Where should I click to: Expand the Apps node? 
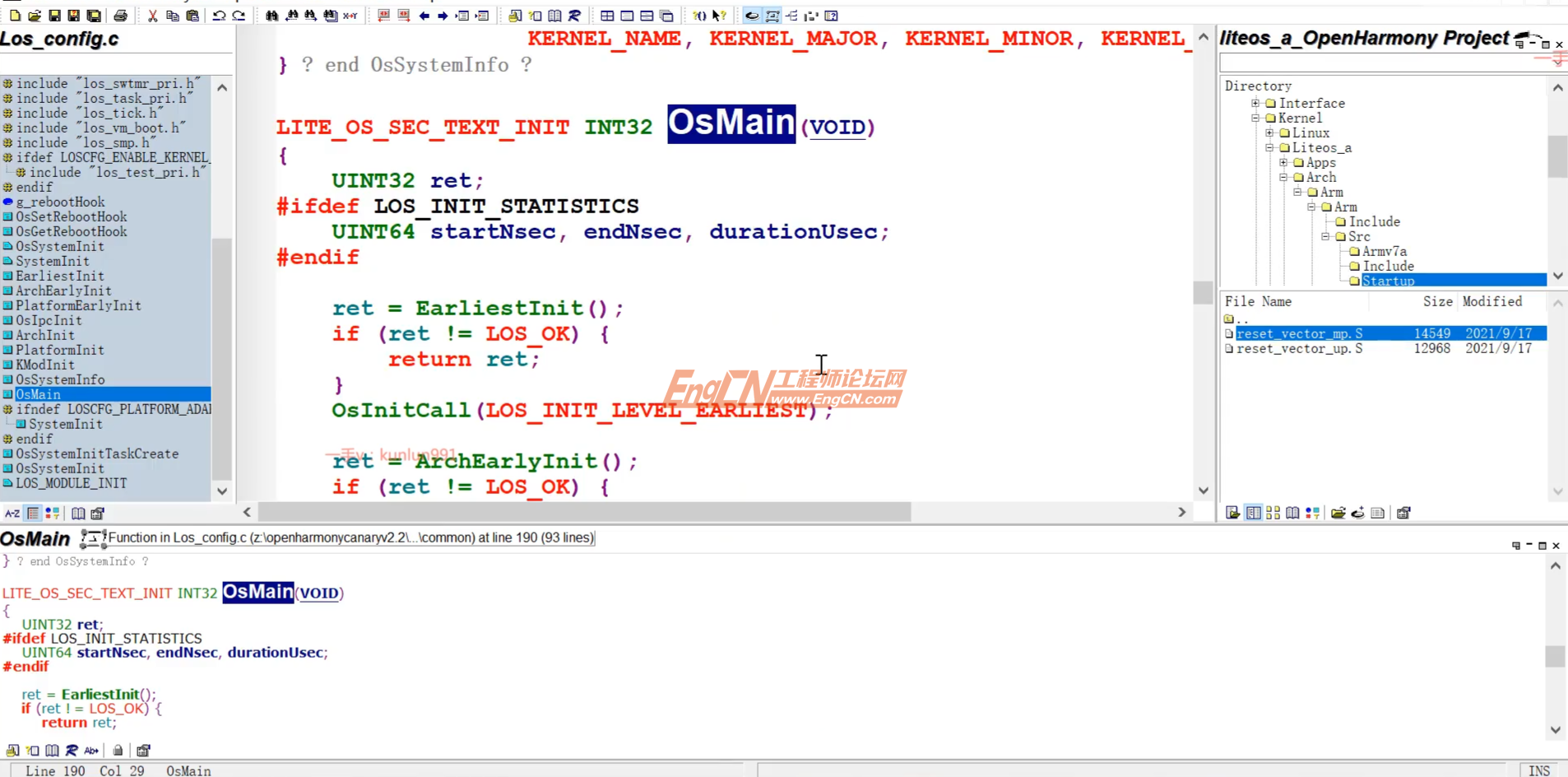coord(1285,162)
